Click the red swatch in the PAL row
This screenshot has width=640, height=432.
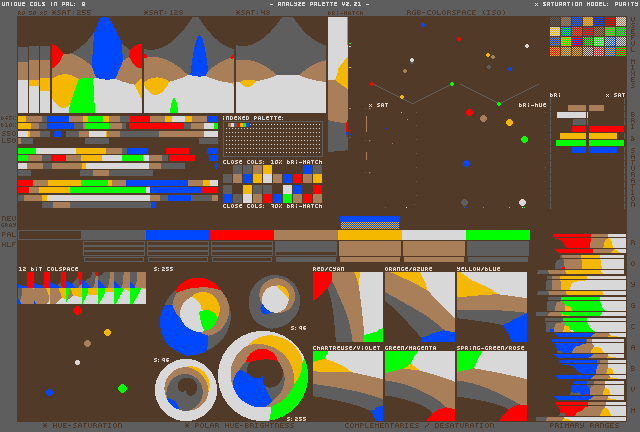click(242, 235)
